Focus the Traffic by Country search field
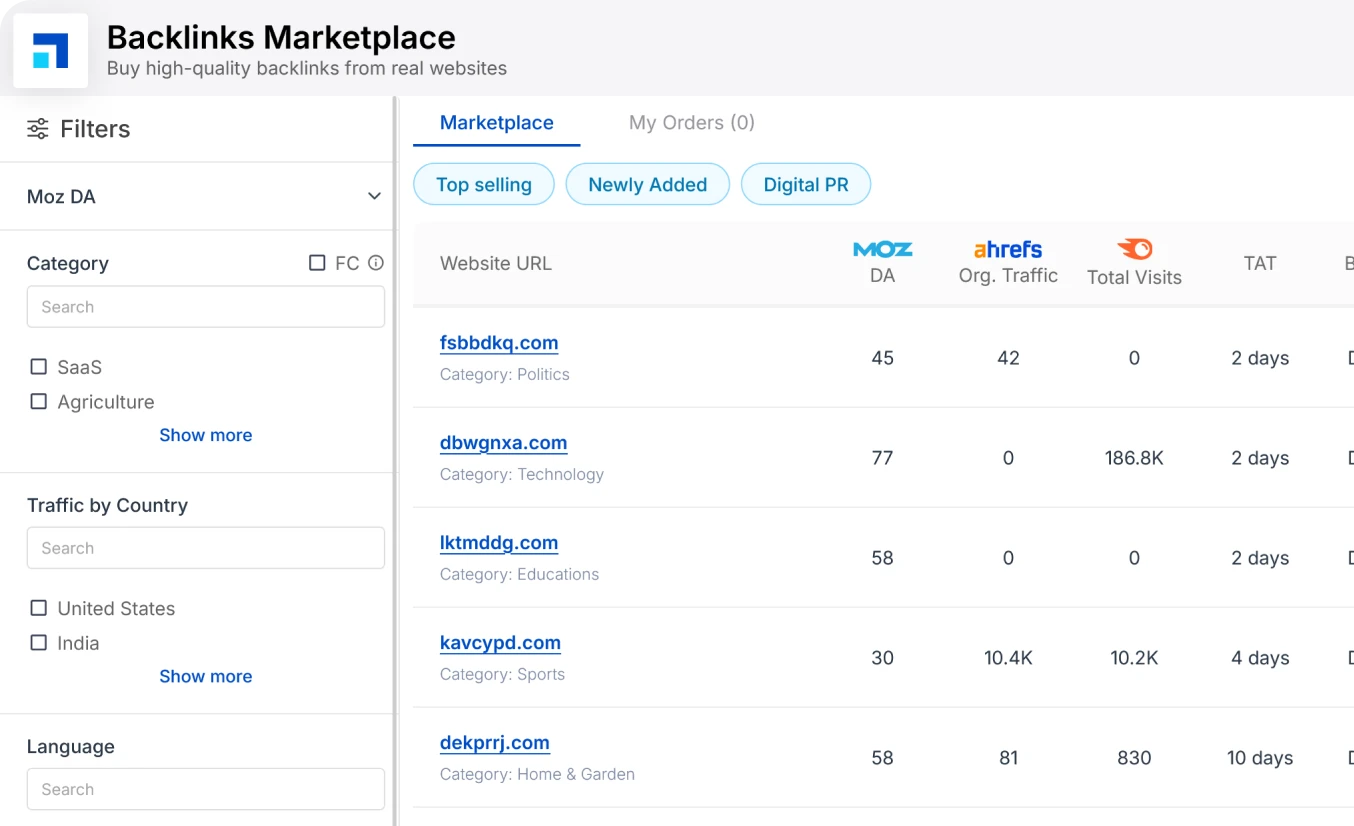 point(206,548)
